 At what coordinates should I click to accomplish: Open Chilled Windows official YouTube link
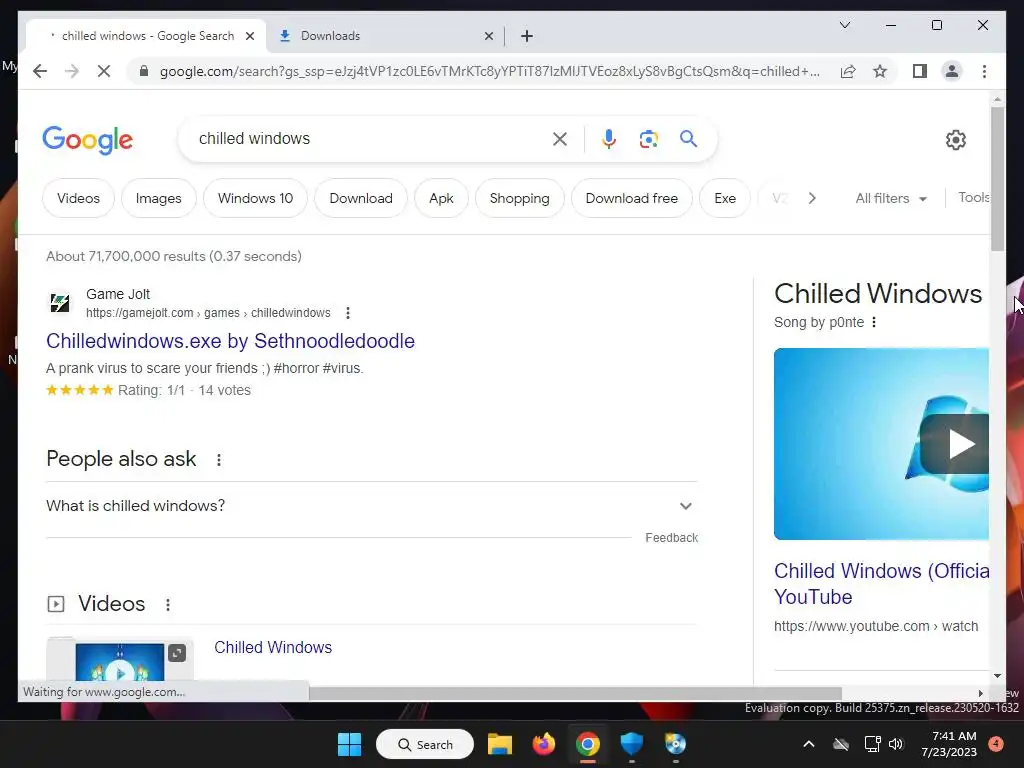(881, 584)
